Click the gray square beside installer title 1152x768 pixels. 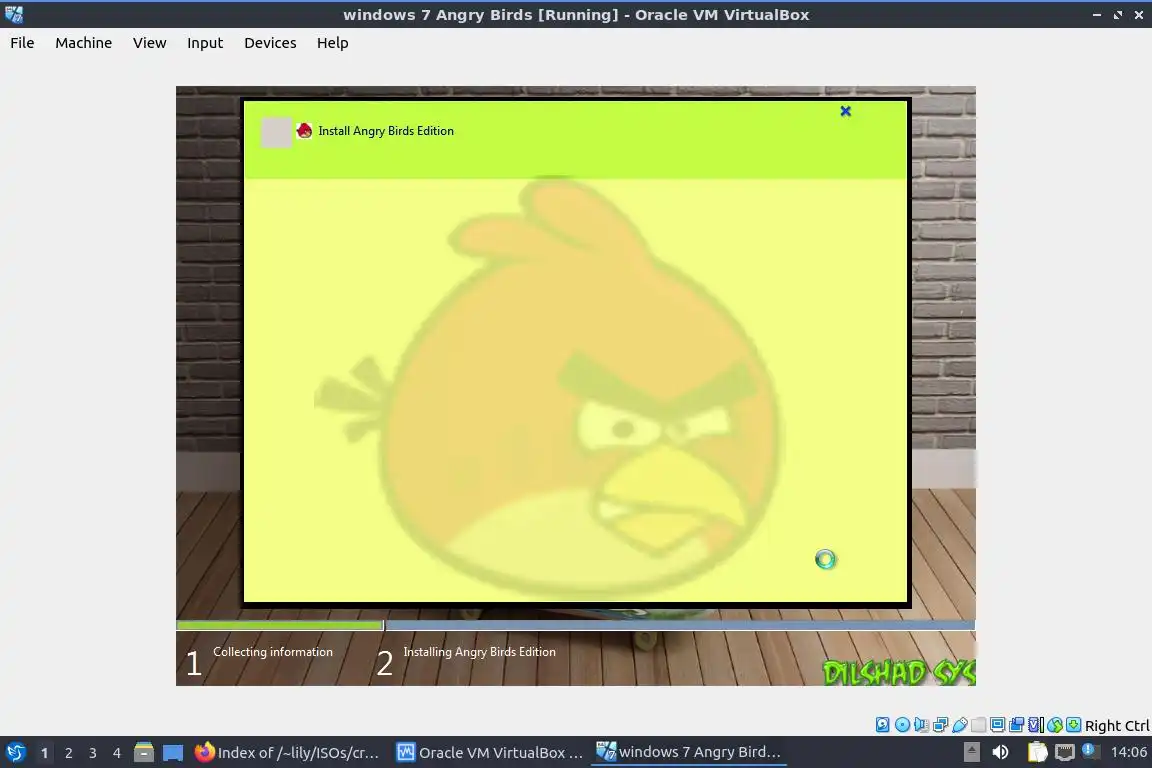pyautogui.click(x=276, y=132)
